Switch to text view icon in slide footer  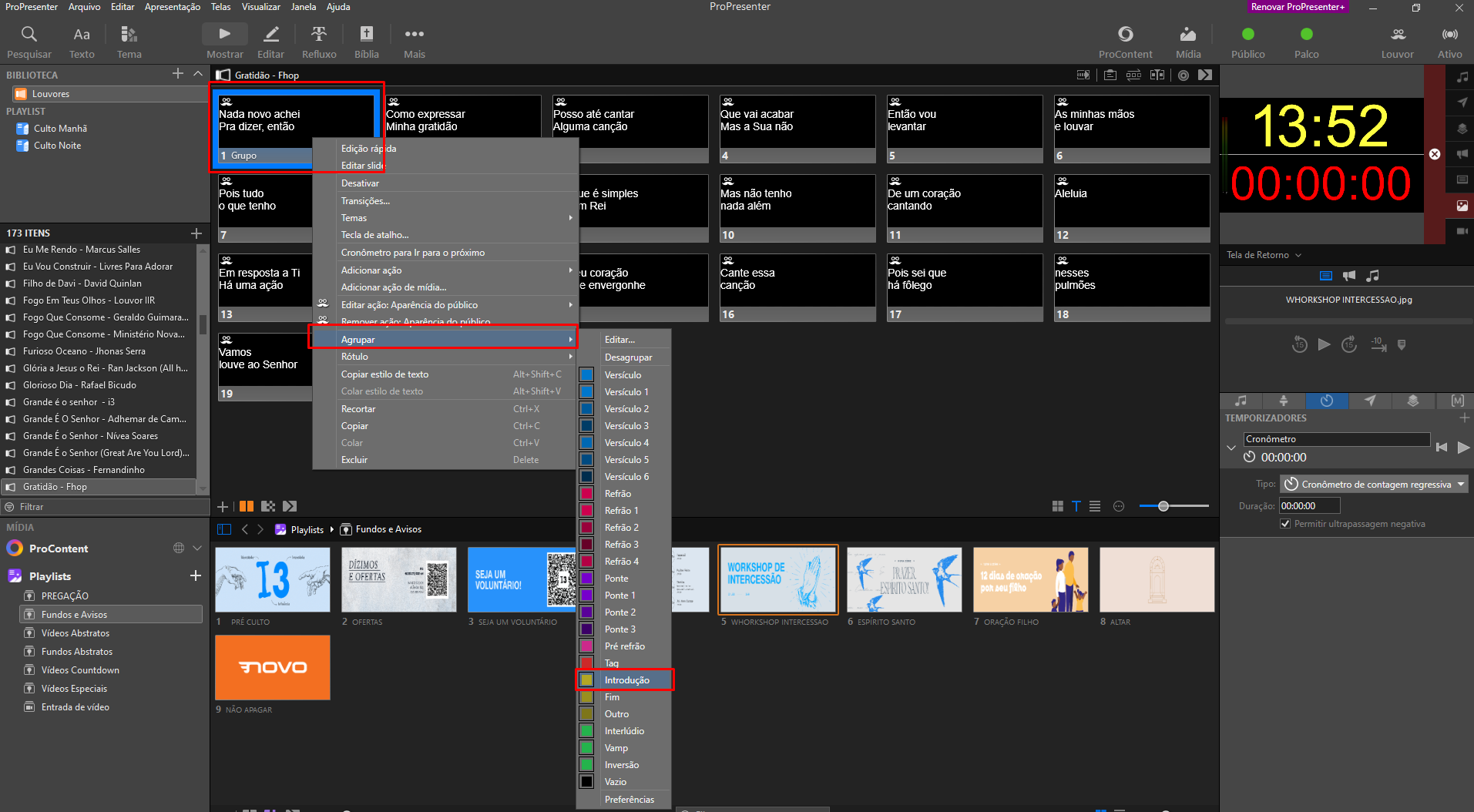coord(1076,506)
